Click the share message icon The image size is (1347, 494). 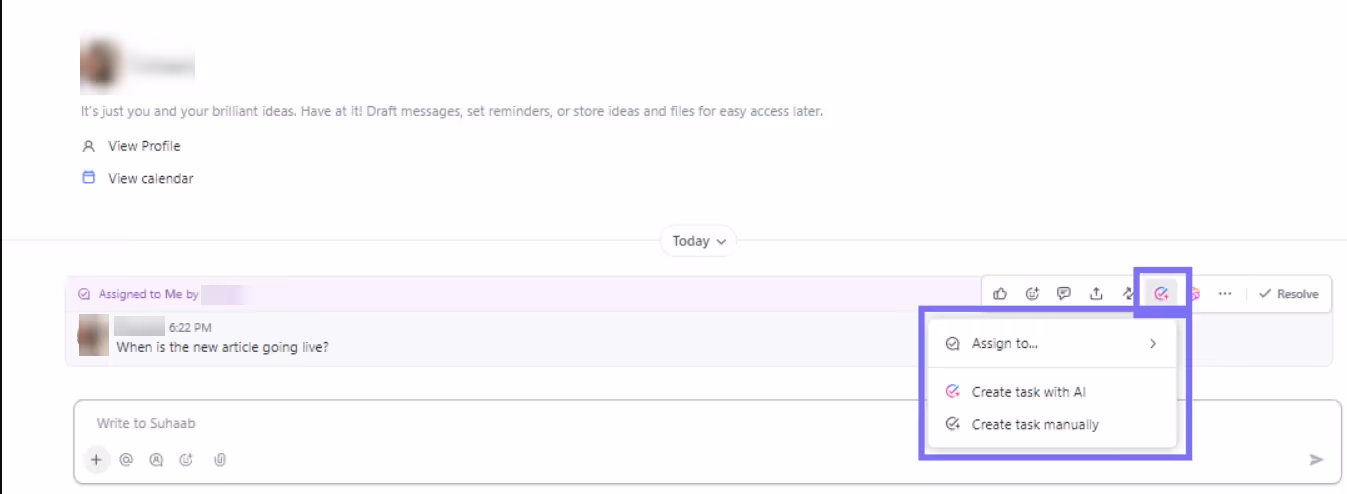1096,294
